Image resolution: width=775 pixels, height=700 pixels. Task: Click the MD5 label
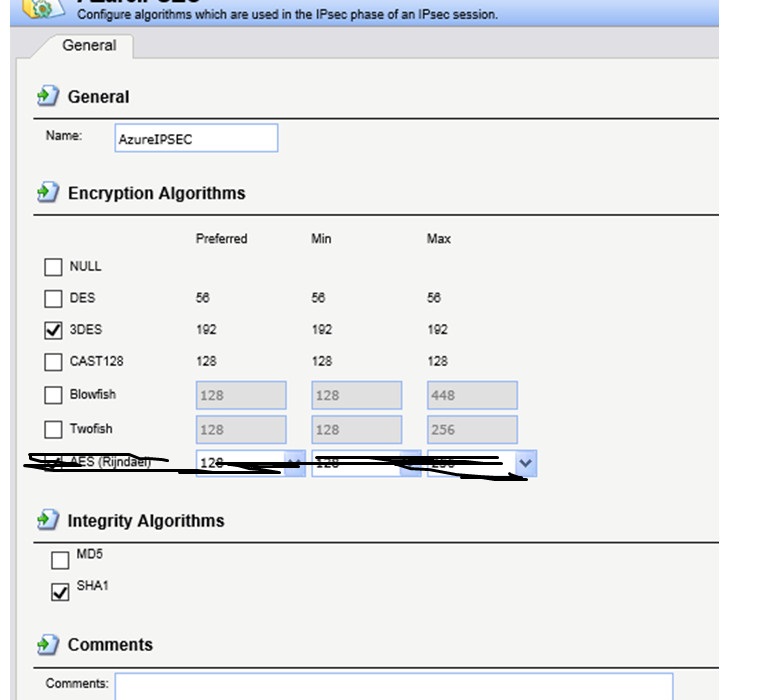[89, 554]
